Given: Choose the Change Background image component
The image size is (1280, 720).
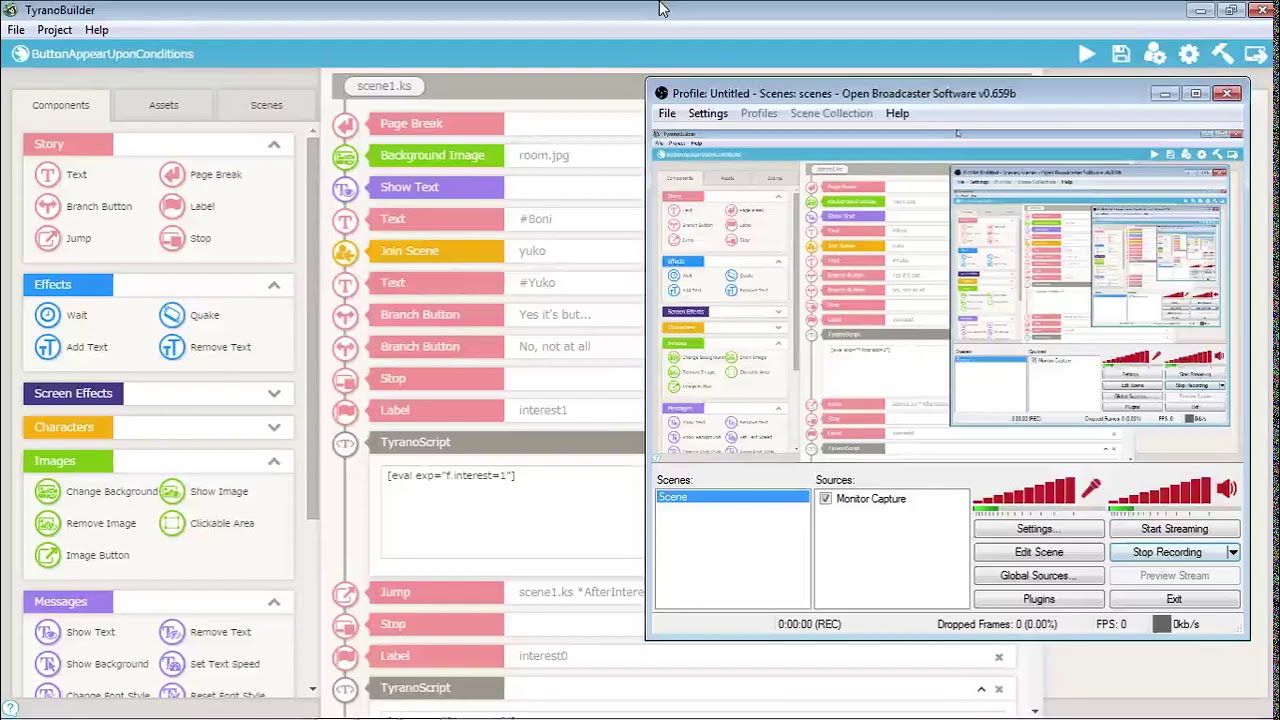Looking at the screenshot, I should pos(96,492).
